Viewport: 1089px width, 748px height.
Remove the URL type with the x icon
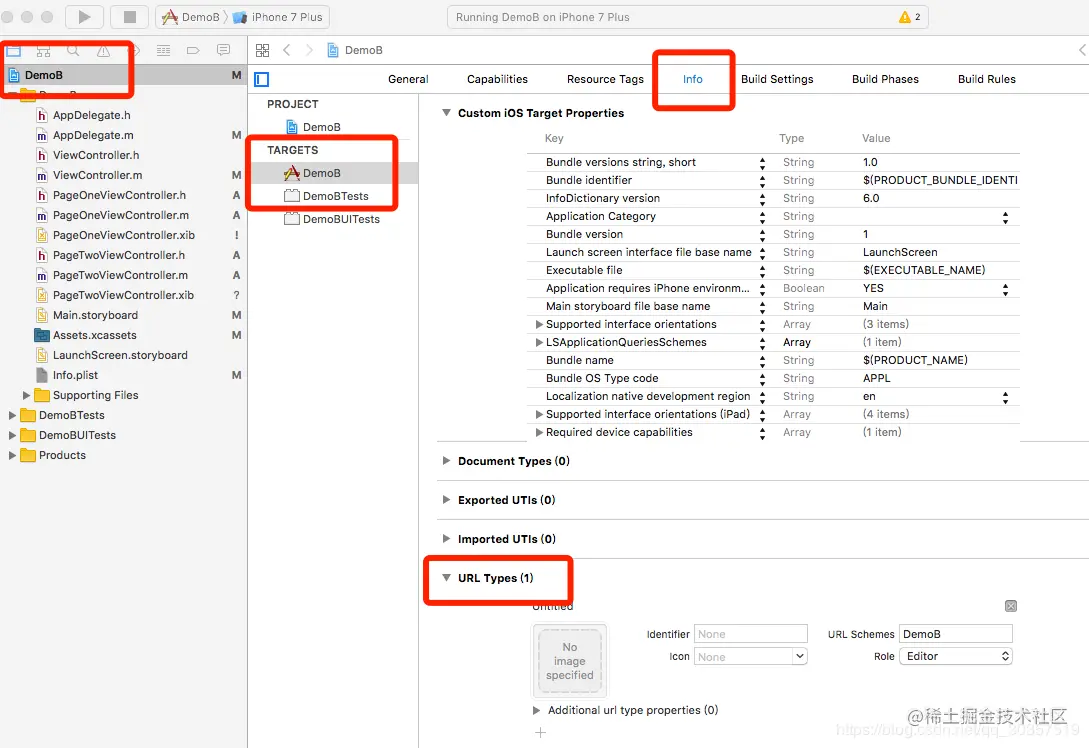coord(1011,606)
